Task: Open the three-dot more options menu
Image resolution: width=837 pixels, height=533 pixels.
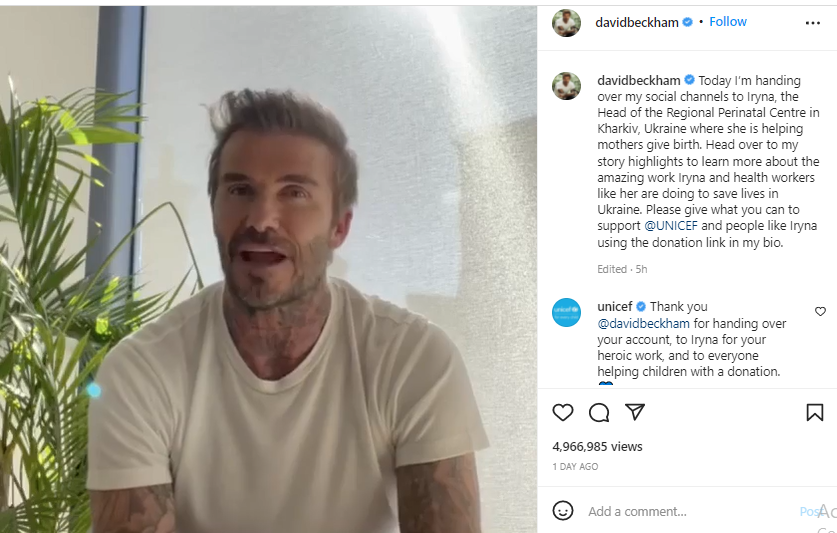Action: [812, 23]
